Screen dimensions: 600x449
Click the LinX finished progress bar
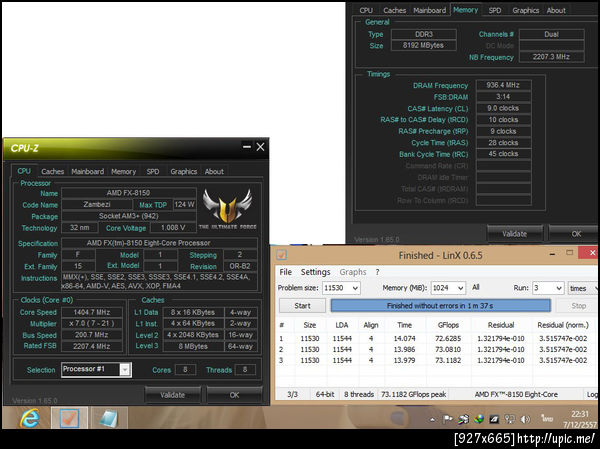click(x=440, y=305)
